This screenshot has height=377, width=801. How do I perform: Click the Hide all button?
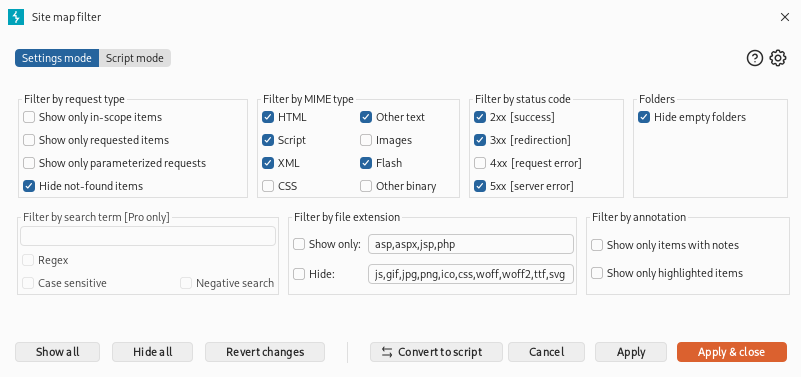coord(152,352)
